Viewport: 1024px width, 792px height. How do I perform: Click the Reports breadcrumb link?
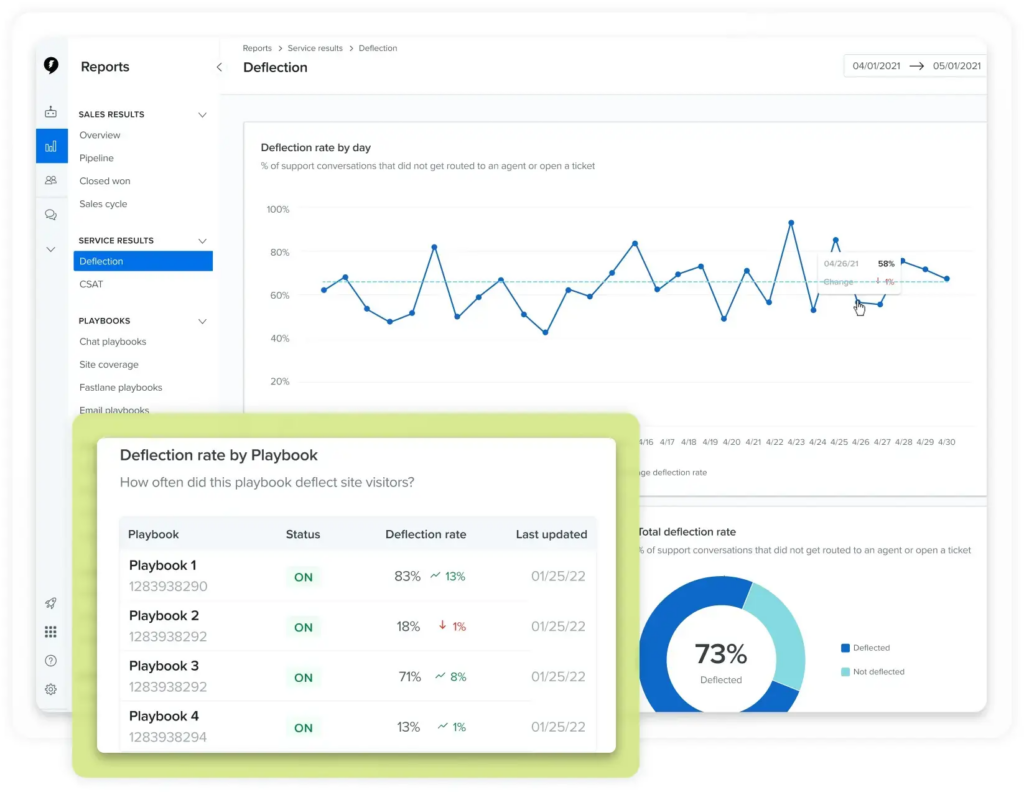257,48
